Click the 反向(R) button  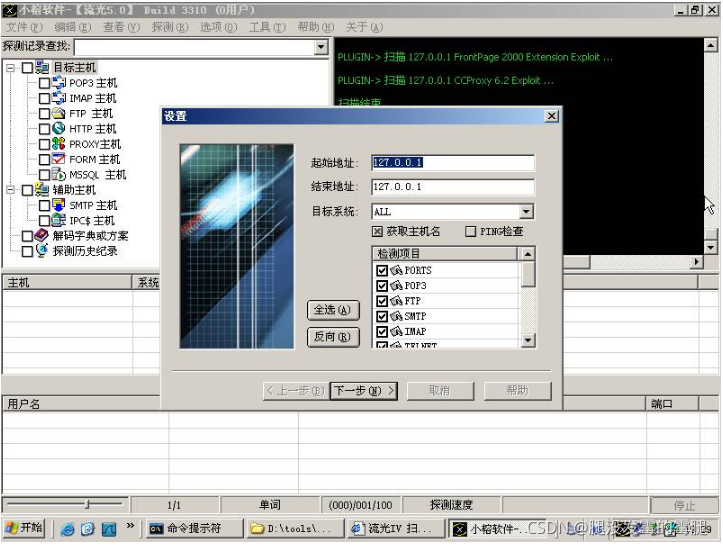click(x=333, y=337)
